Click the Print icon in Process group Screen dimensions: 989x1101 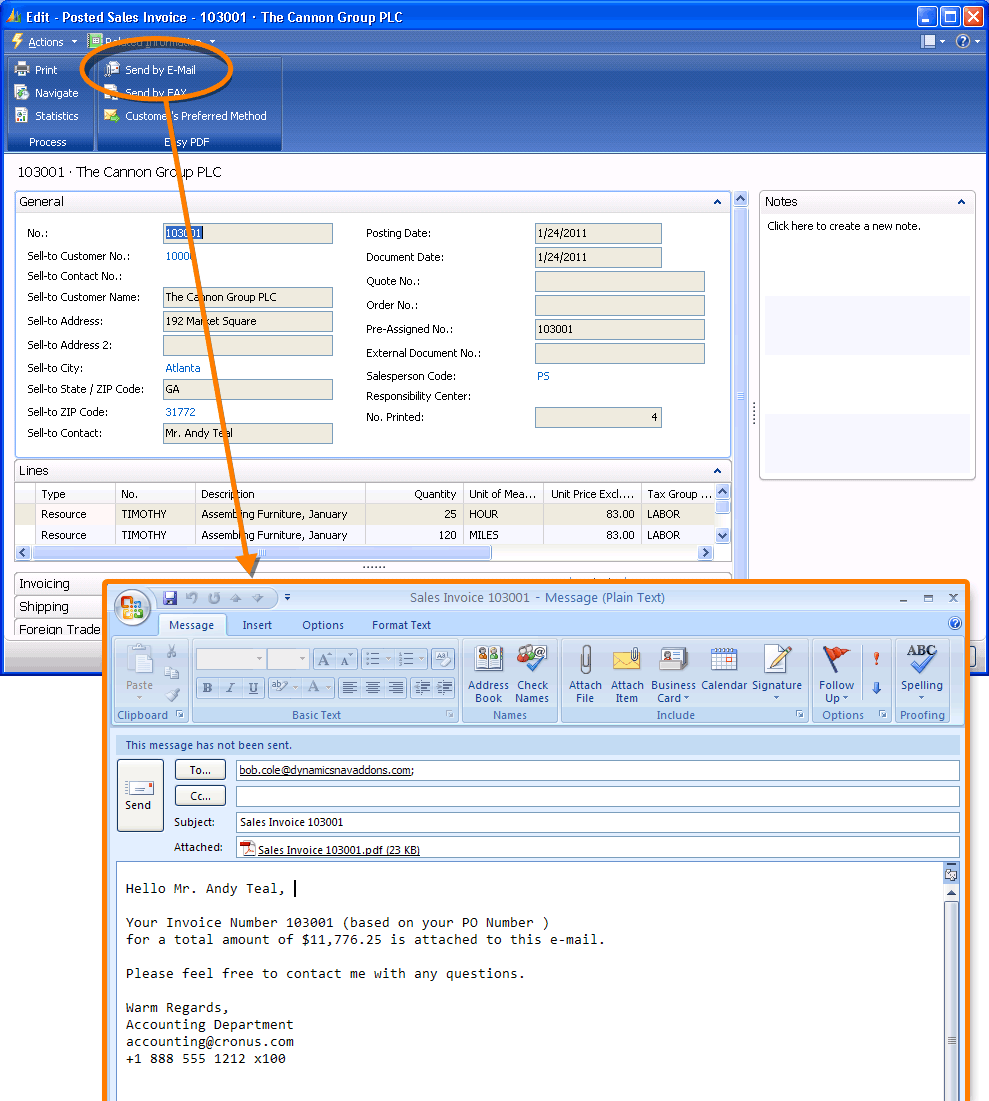22,70
